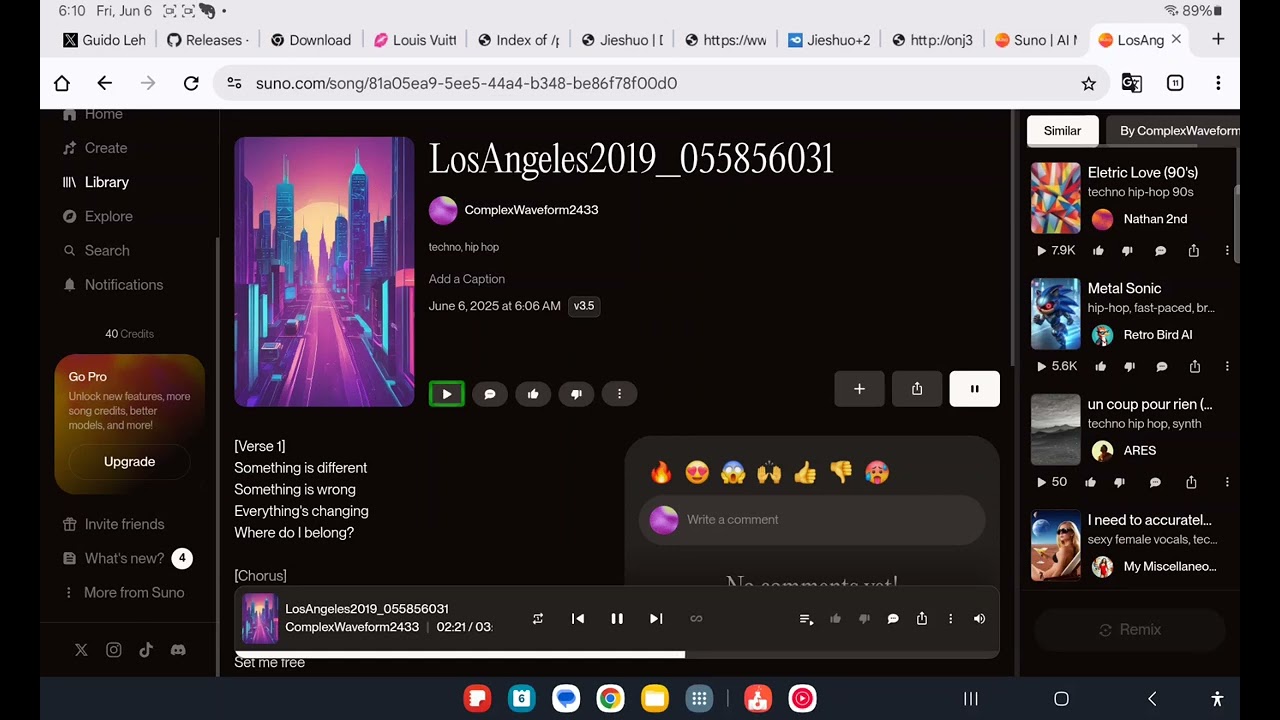Open options menu for Eletric Love (90's)
Viewport: 1280px width, 720px height.
(1227, 251)
